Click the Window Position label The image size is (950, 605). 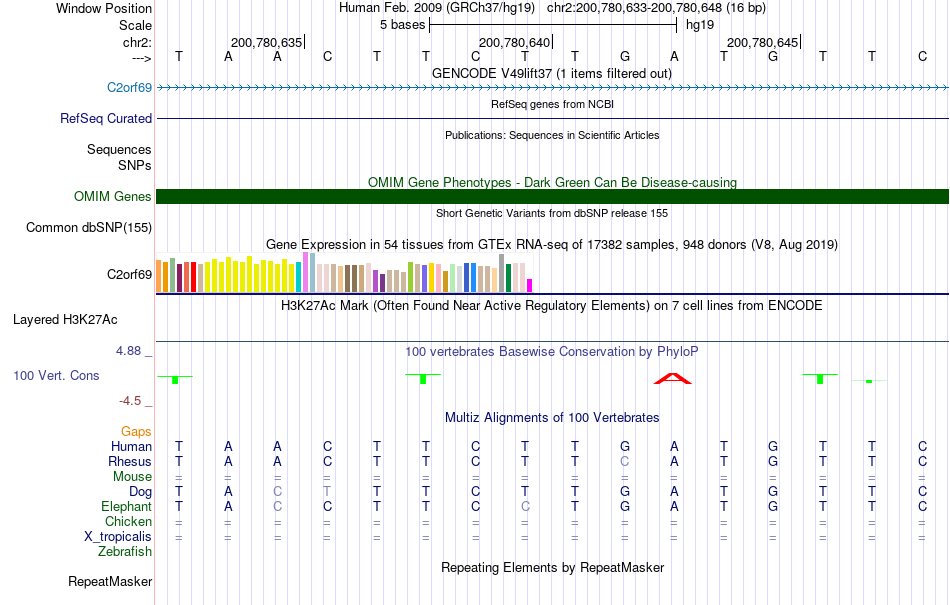(104, 8)
